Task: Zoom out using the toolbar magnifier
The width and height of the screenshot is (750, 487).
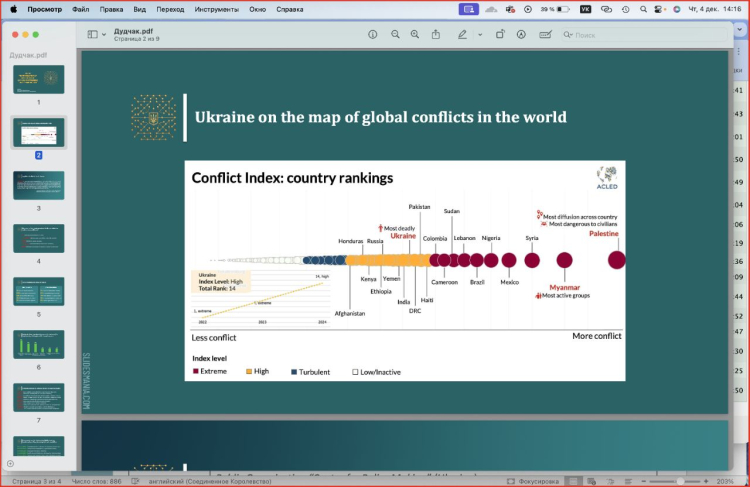Action: (x=395, y=34)
